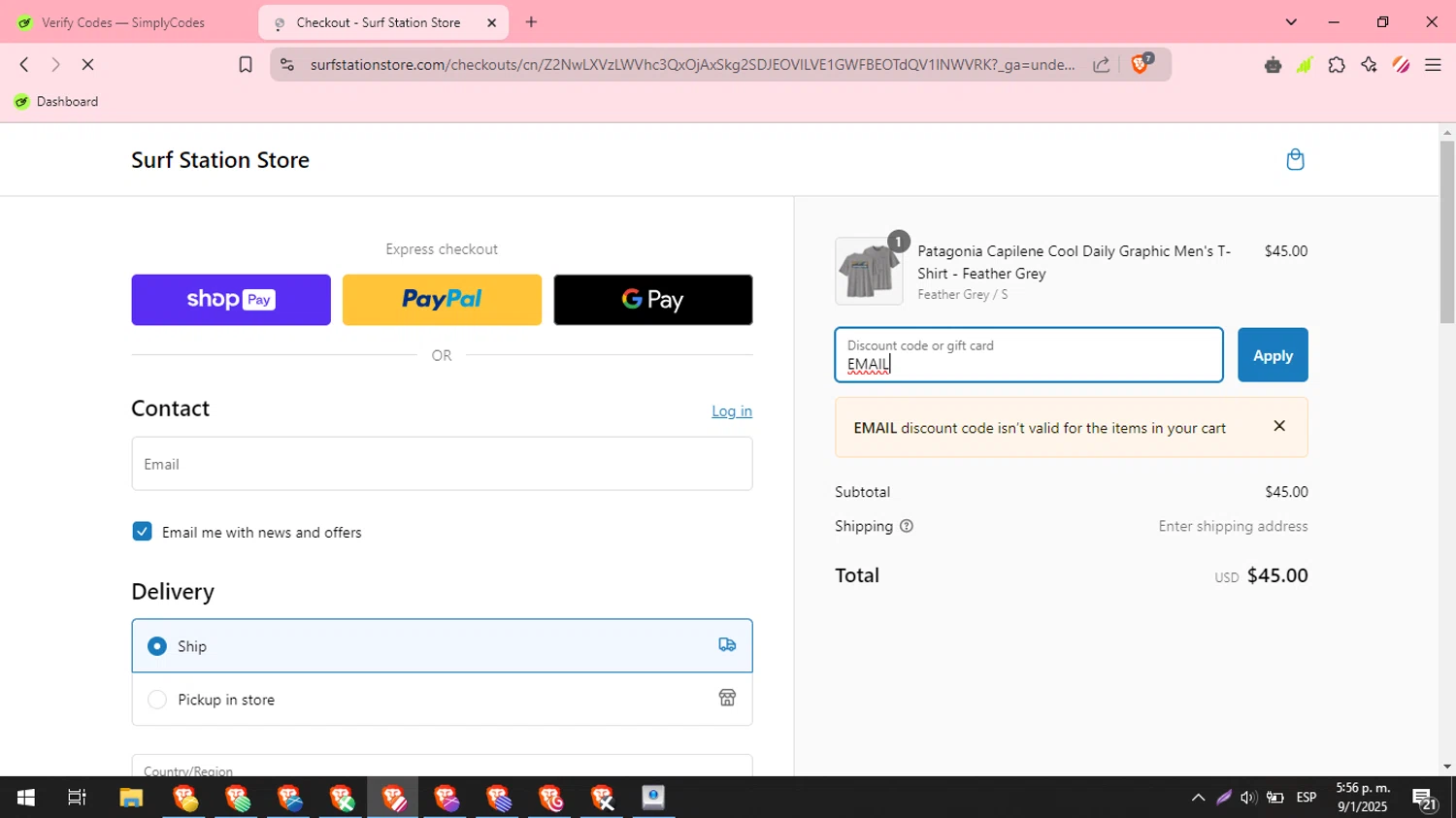Click the ESP language indicator
Screen dimensions: 1456x818
point(1307,798)
